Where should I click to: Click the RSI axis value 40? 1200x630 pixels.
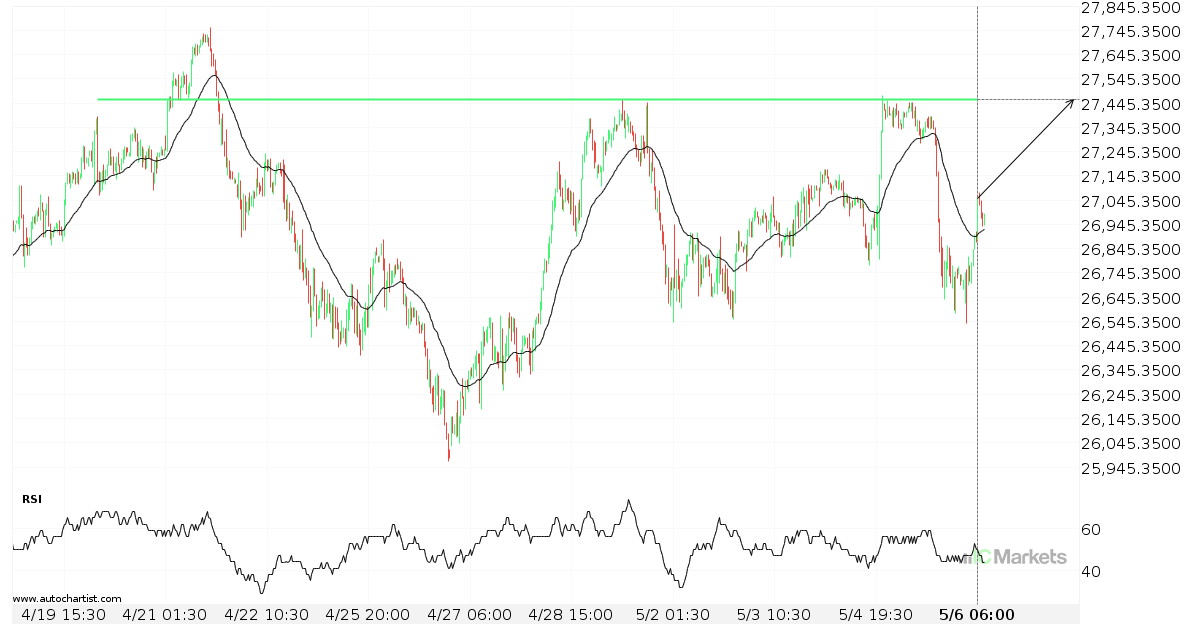[x=1092, y=573]
